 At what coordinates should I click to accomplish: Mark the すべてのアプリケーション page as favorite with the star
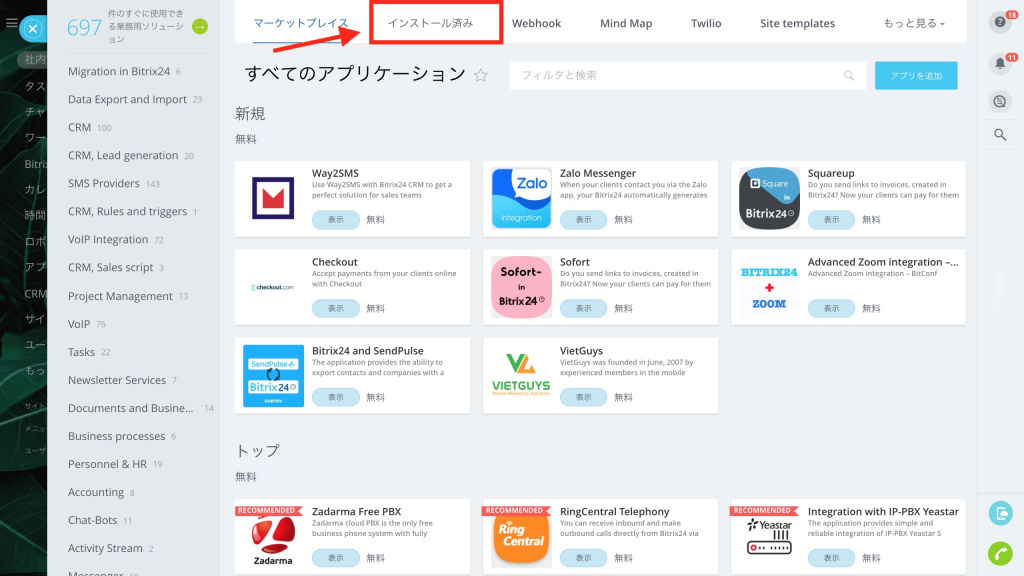pos(481,75)
